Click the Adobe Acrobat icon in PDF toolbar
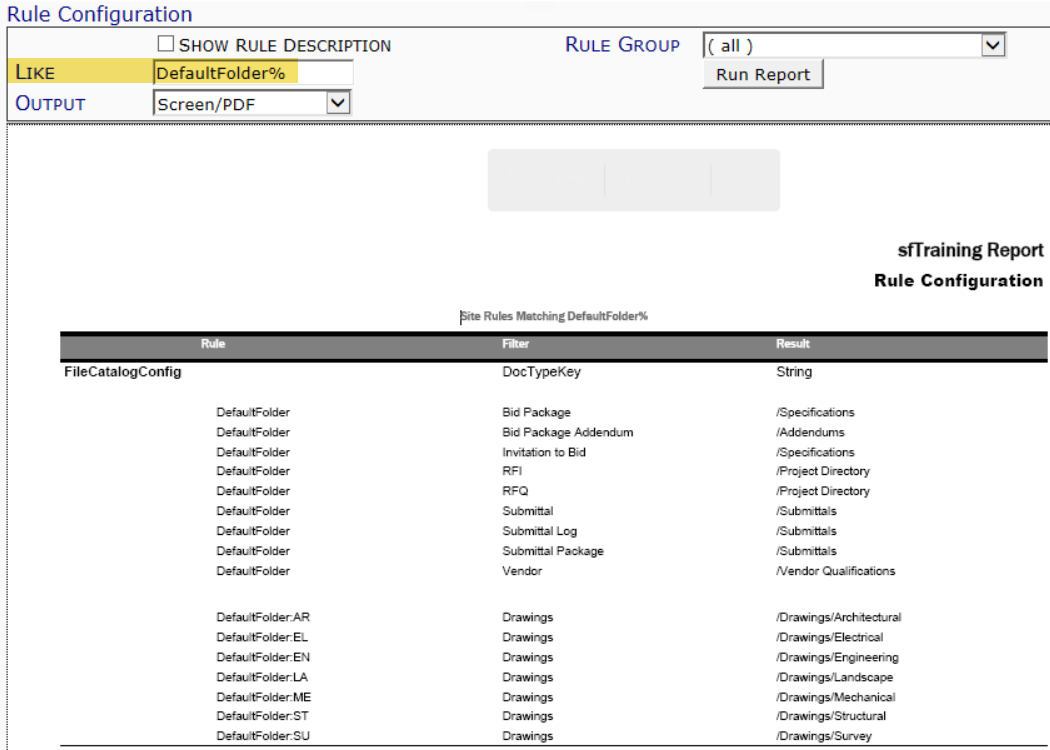1050x750 pixels. click(745, 180)
